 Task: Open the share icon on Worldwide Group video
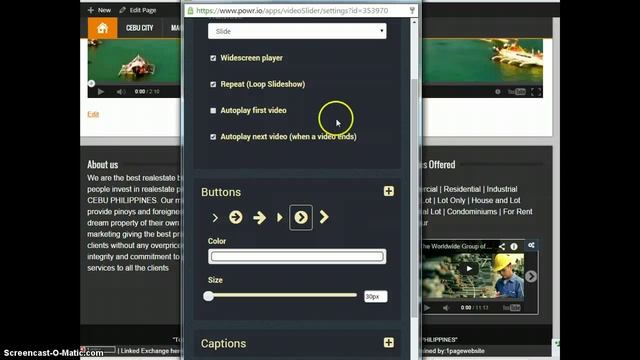(x=502, y=246)
